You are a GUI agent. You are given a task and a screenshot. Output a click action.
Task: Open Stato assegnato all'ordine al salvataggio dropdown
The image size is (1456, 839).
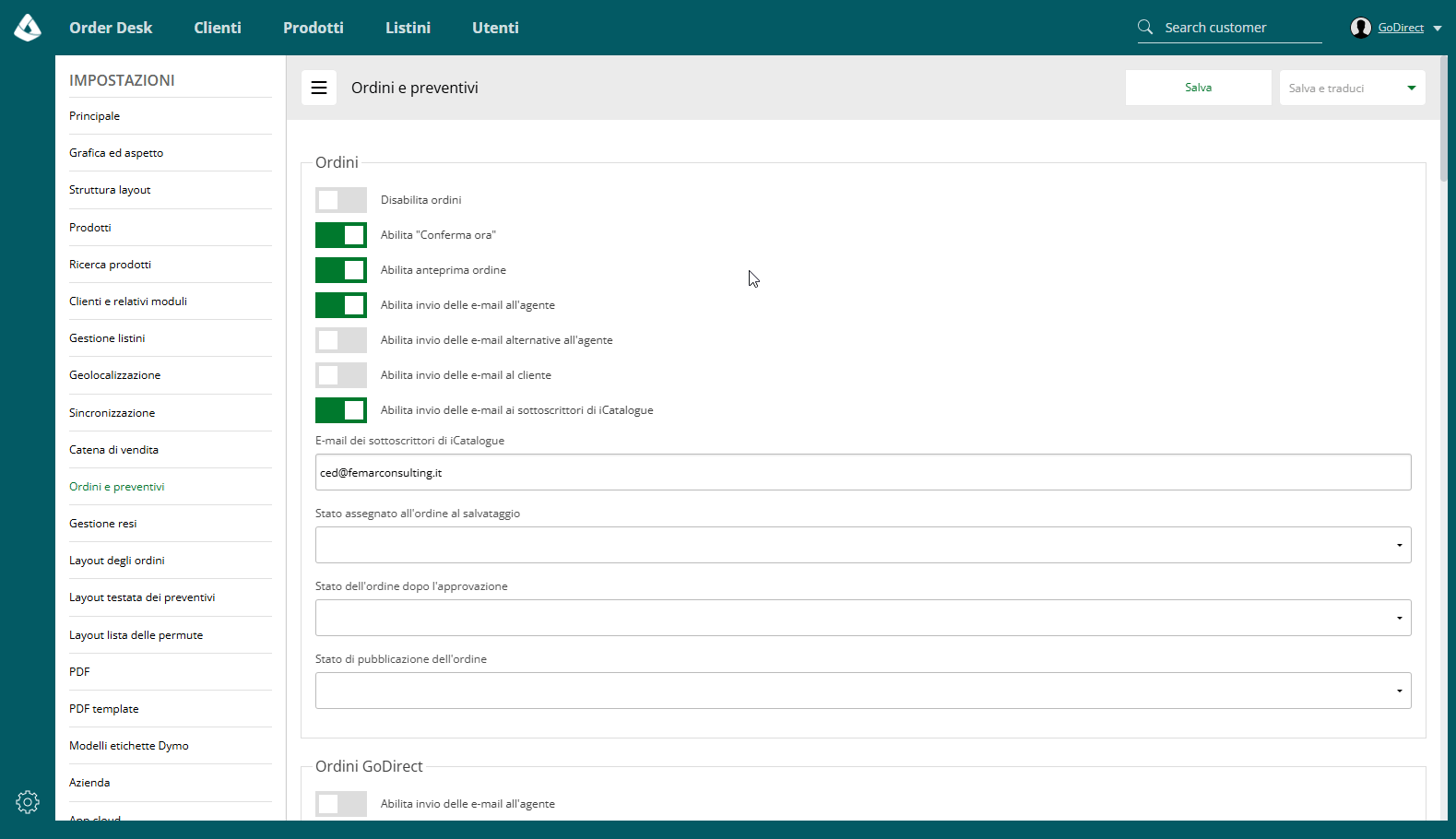point(863,545)
